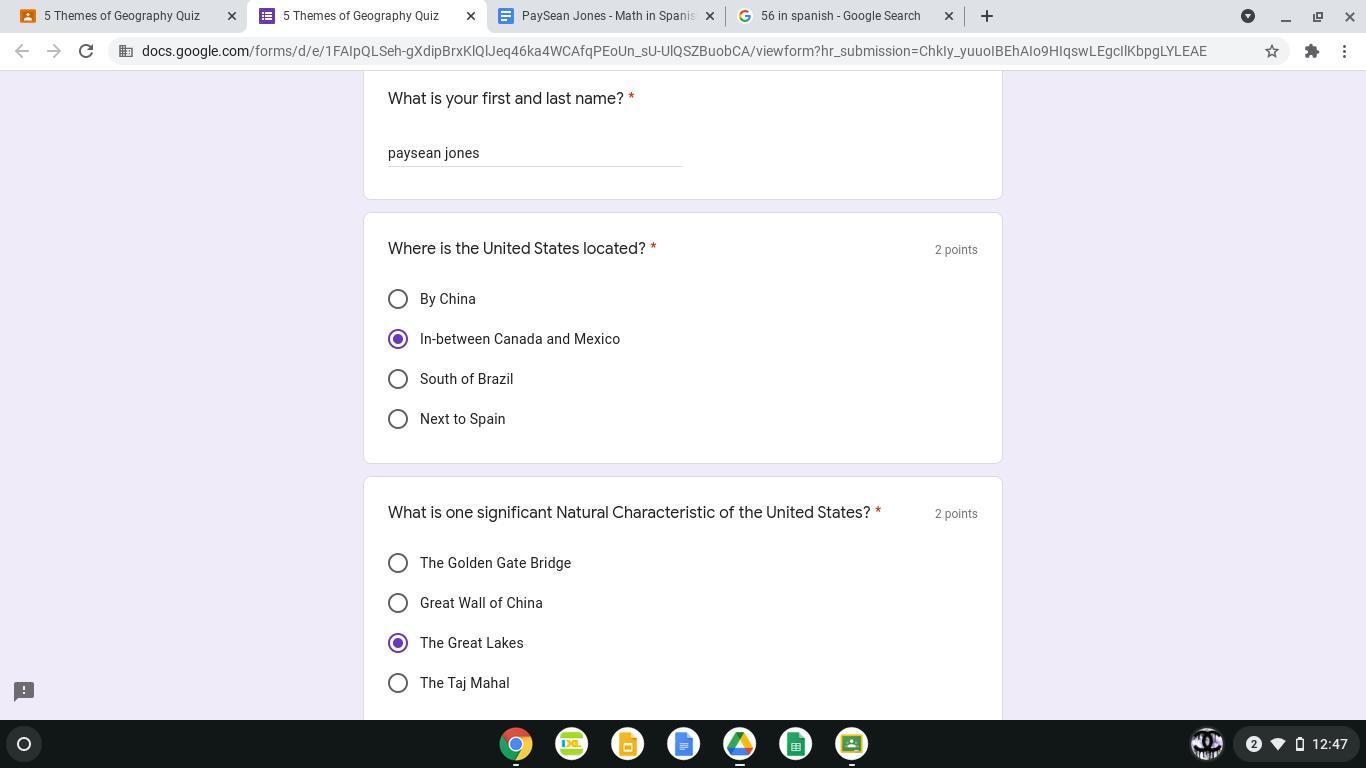The height and width of the screenshot is (768, 1366).
Task: Select the "By China" option
Action: click(398, 299)
